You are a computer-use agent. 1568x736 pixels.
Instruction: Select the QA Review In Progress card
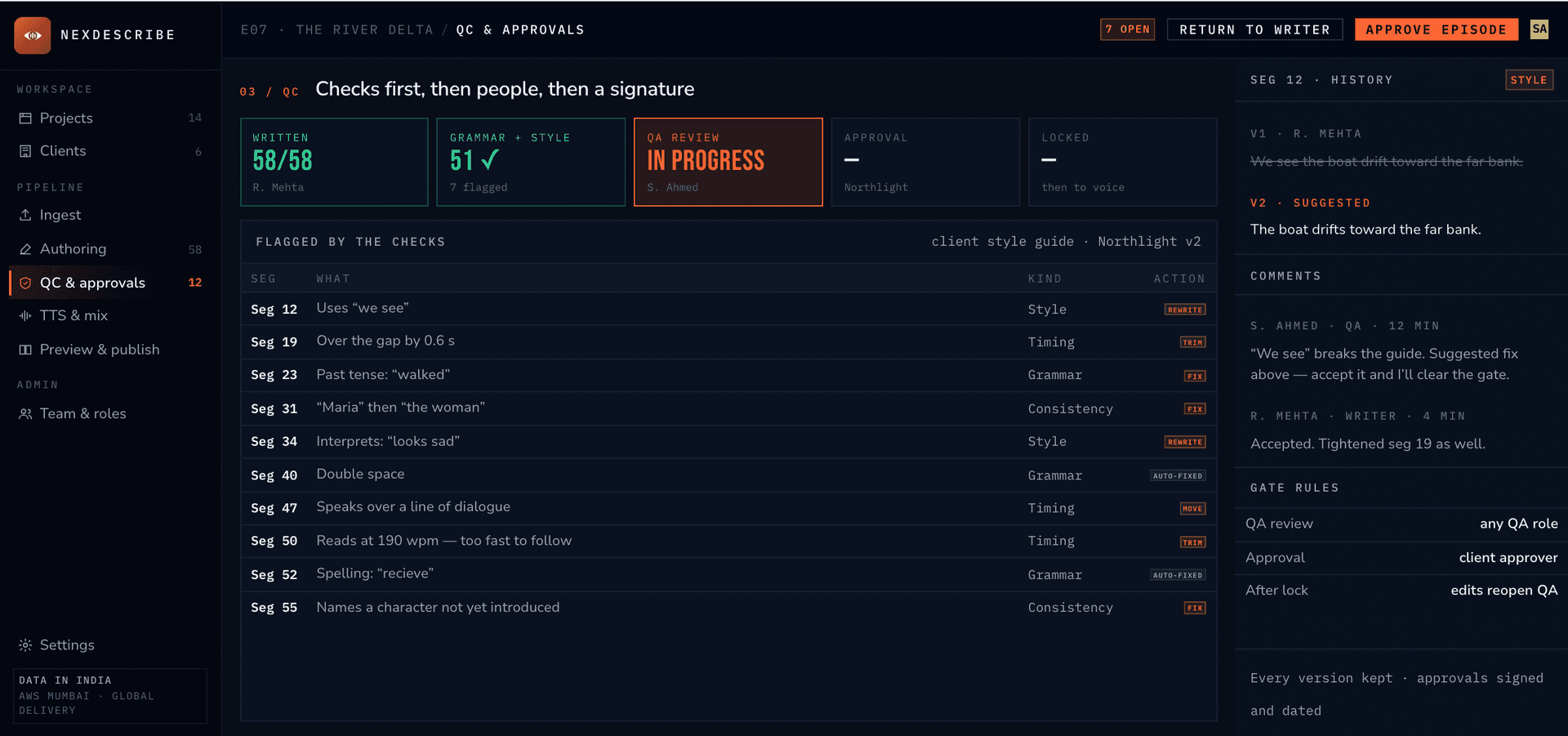pos(728,162)
